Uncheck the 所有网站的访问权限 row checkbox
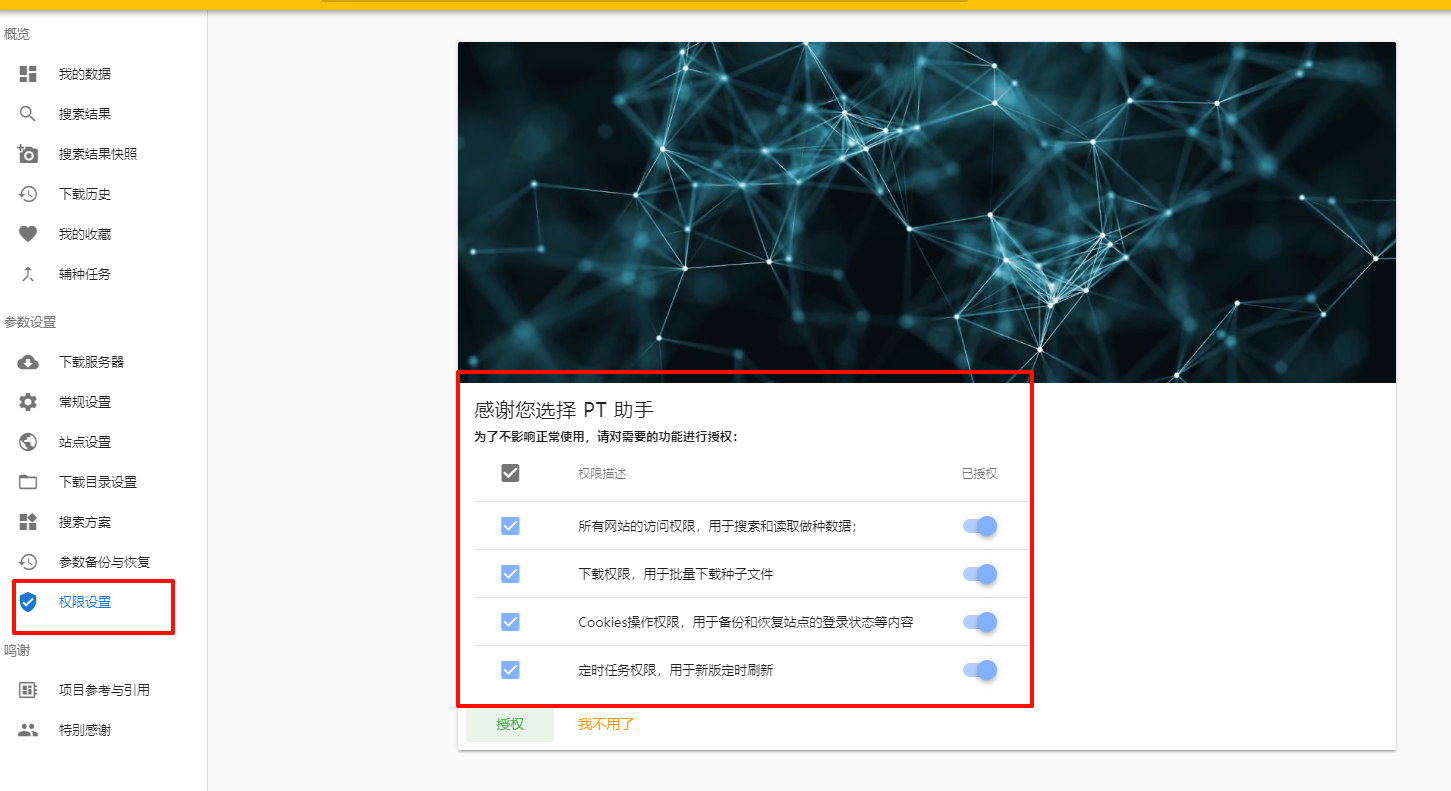 point(510,526)
